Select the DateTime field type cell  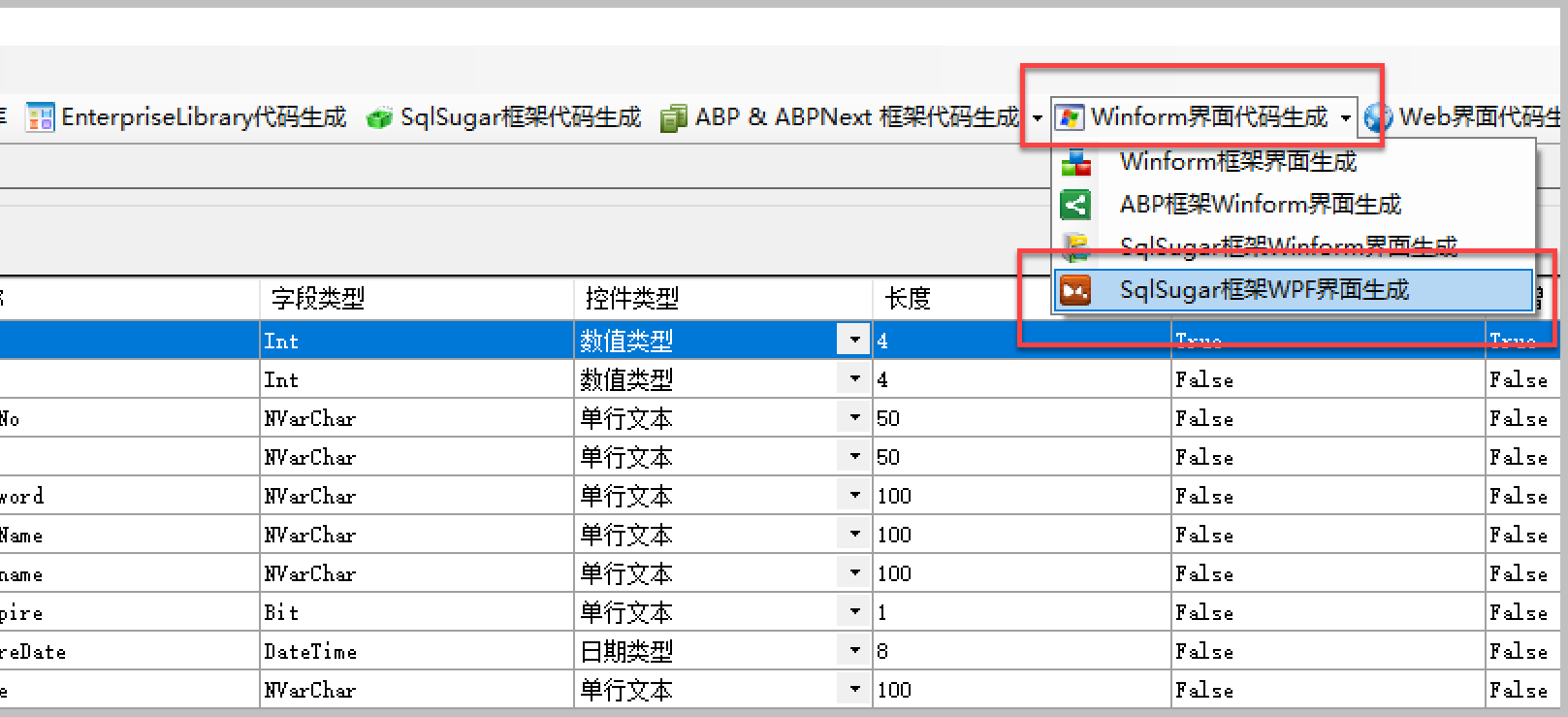(417, 651)
